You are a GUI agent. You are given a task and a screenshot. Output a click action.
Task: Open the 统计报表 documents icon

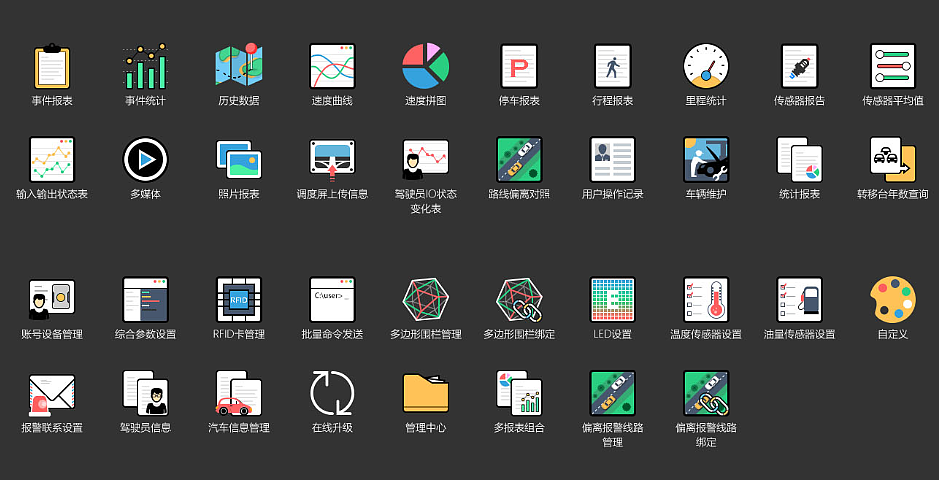[x=799, y=159]
